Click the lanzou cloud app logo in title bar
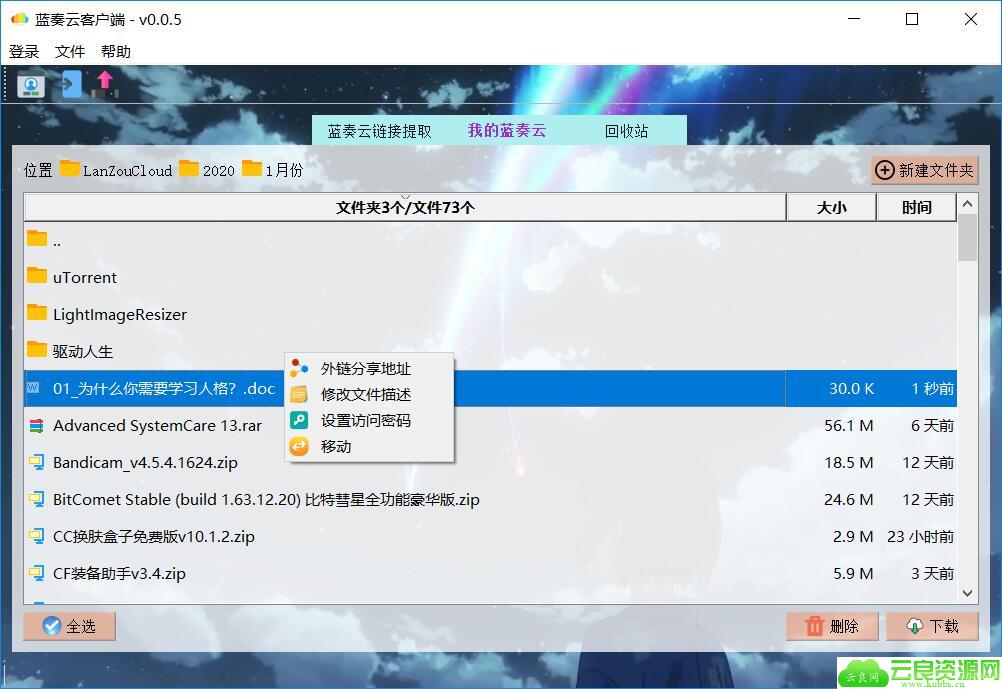 [x=20, y=19]
